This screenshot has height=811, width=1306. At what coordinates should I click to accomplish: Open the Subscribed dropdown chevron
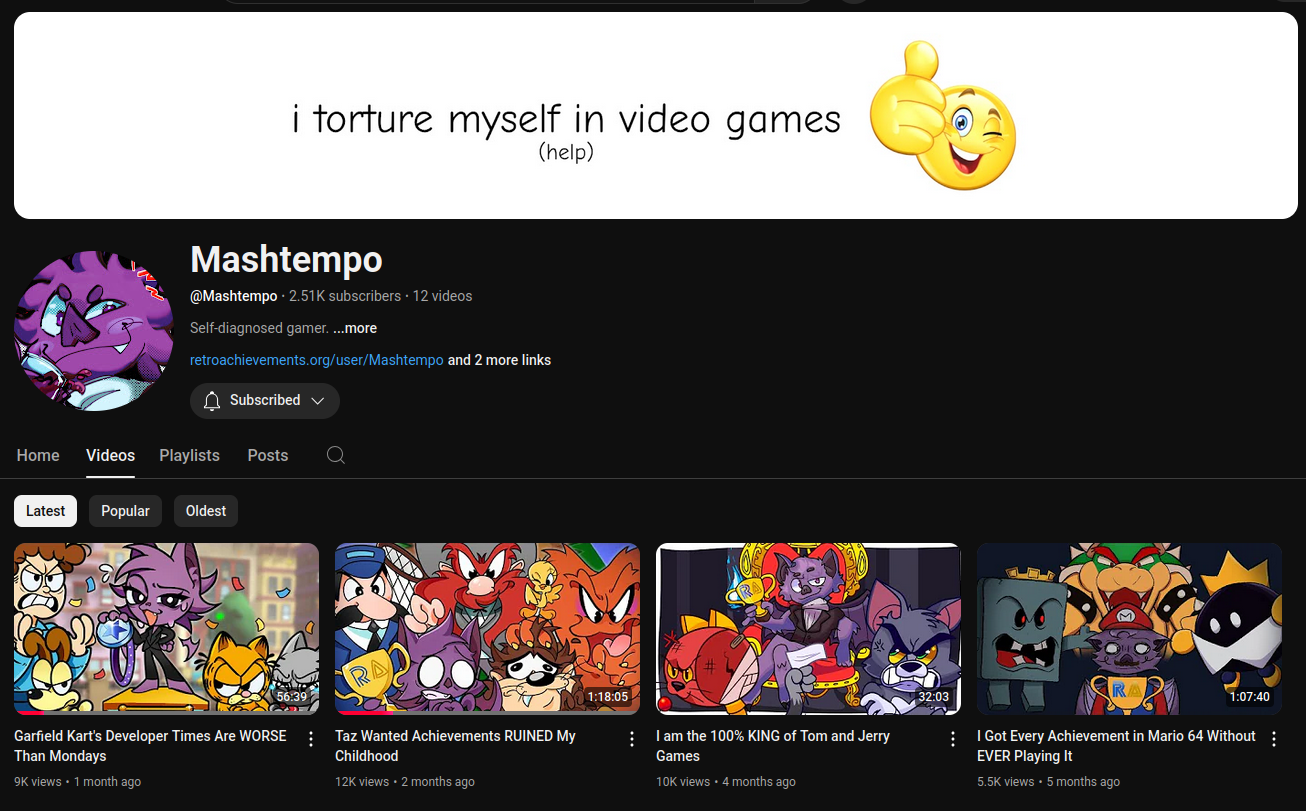coord(317,401)
